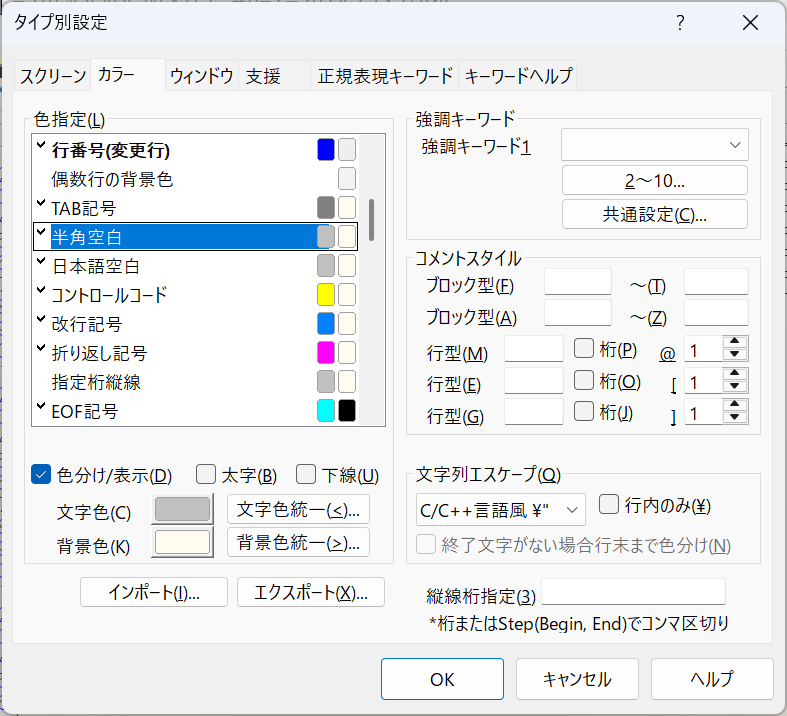
Task: Click blue swatch of 改行記号
Action: (x=326, y=324)
